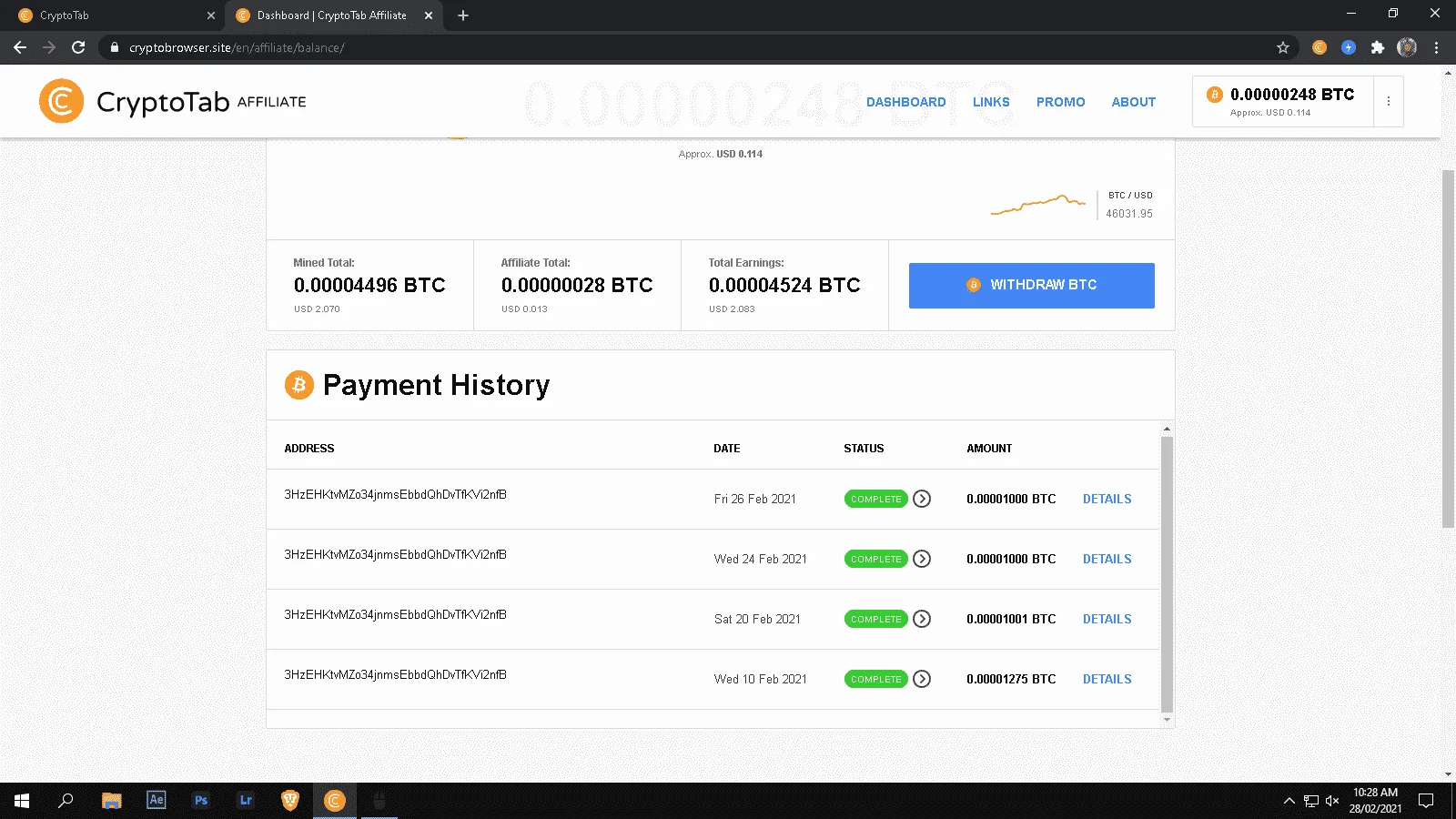
Task: Click arrow circle icon for Wed 24 Feb 2021
Action: coord(922,559)
